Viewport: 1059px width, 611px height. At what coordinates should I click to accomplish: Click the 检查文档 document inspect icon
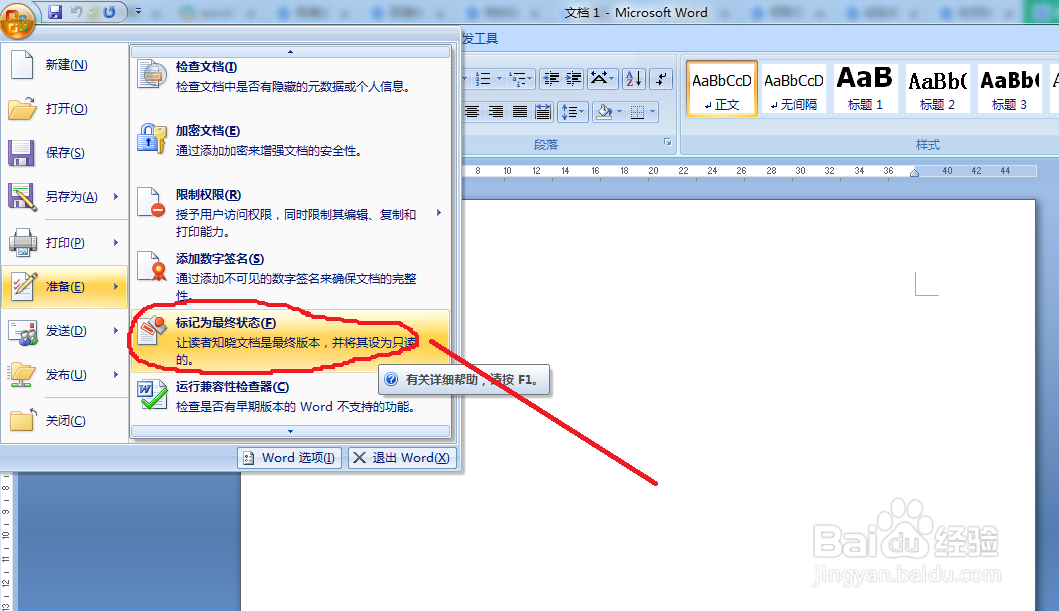tap(152, 74)
